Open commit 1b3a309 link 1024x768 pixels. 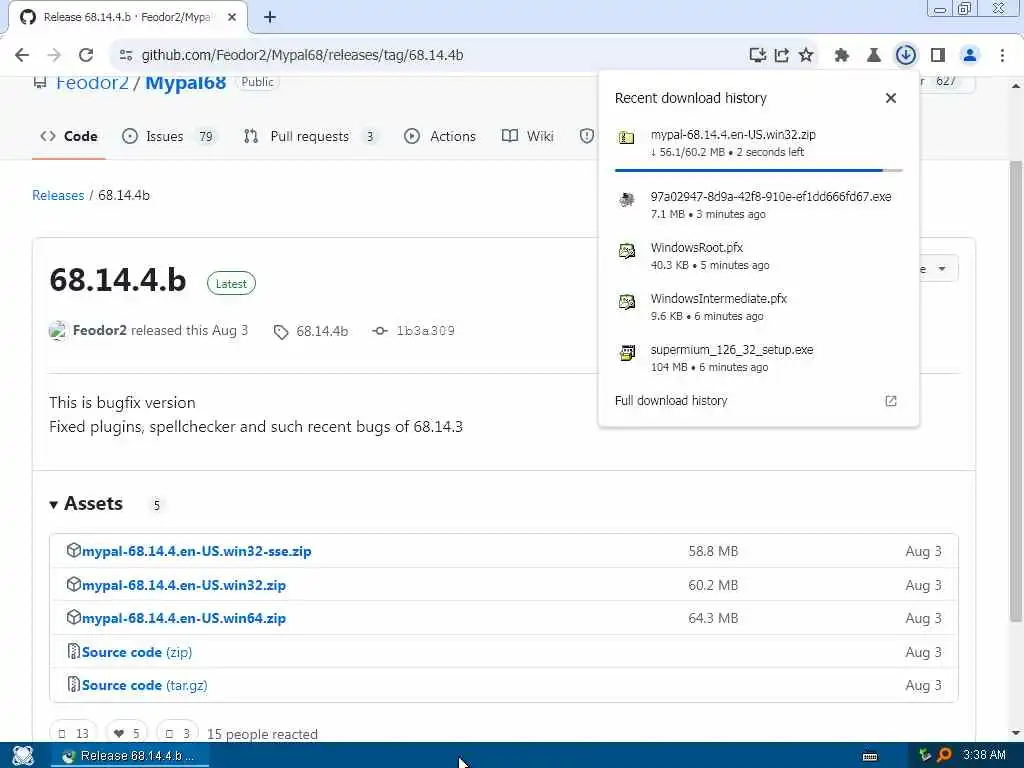(425, 330)
